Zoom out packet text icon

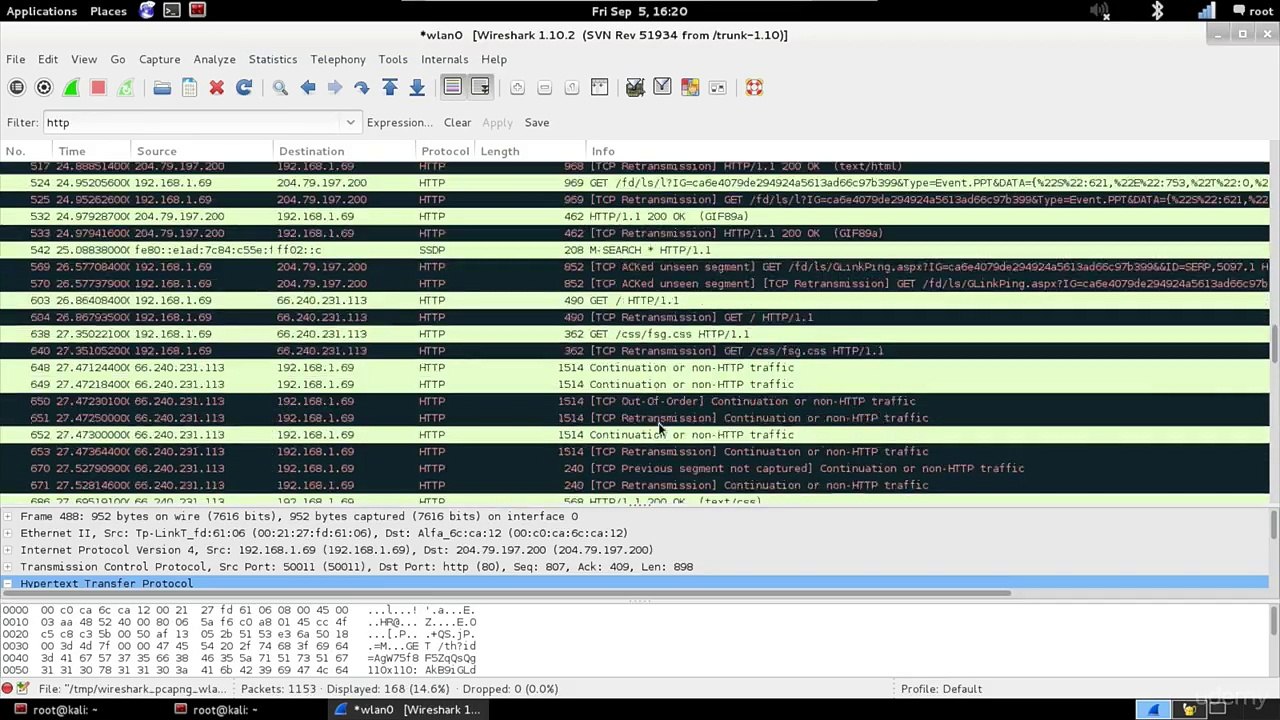[x=544, y=88]
